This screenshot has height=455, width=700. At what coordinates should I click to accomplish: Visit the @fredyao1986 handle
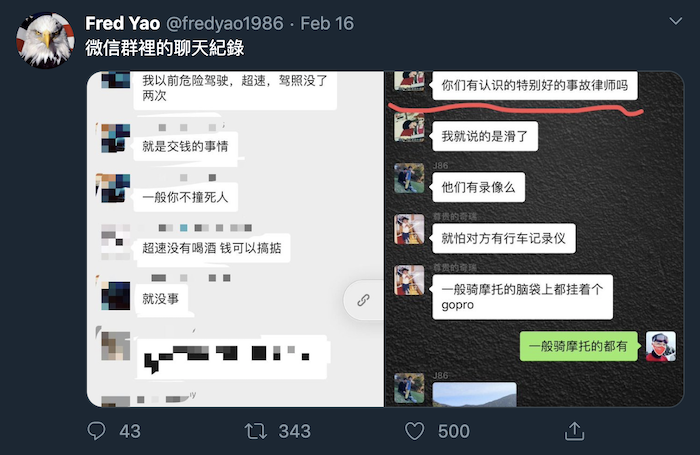(225, 23)
